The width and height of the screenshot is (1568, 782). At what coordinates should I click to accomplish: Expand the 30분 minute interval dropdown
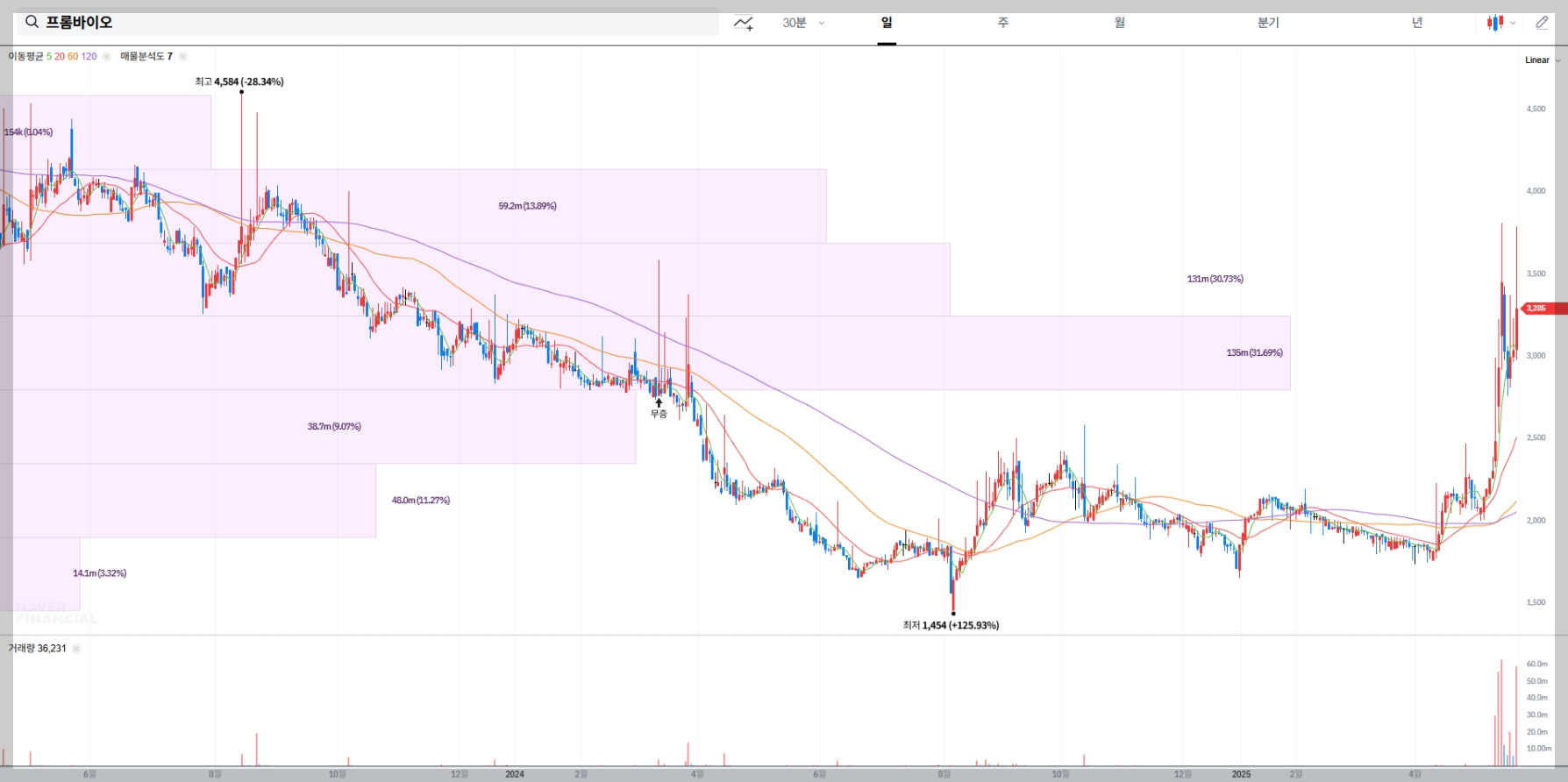click(803, 23)
